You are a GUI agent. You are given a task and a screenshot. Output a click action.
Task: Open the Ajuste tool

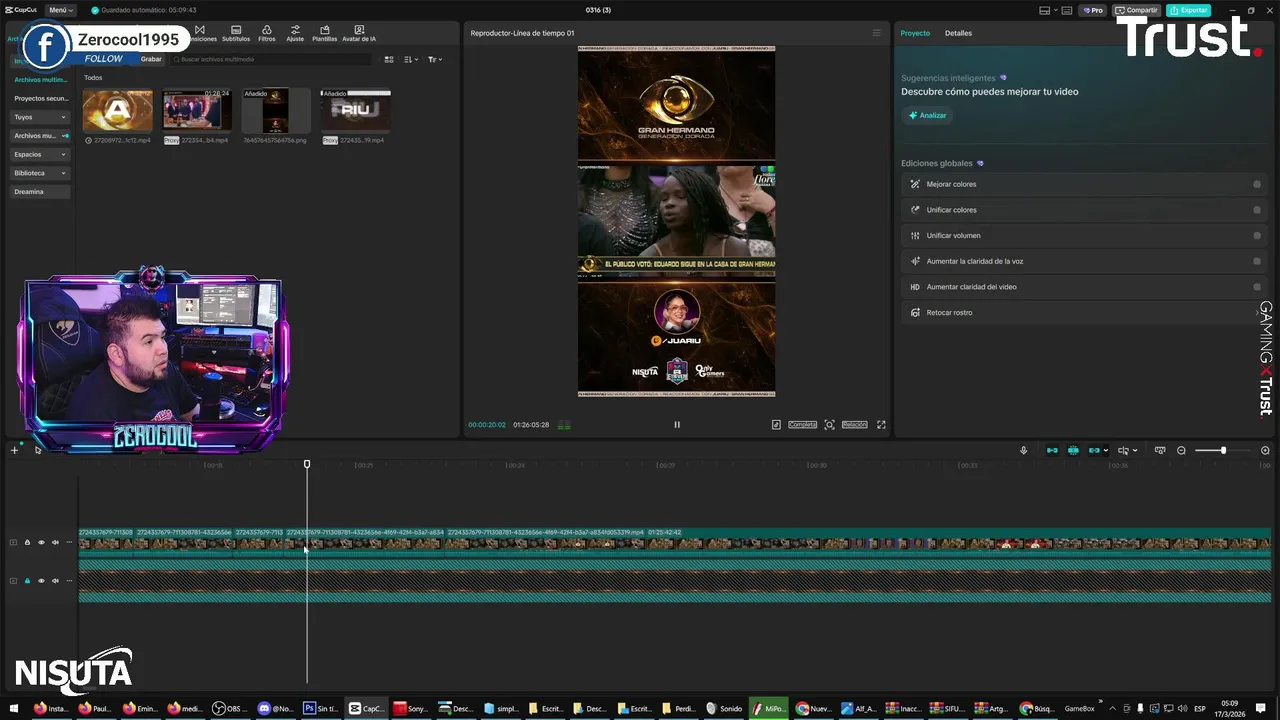(x=295, y=34)
